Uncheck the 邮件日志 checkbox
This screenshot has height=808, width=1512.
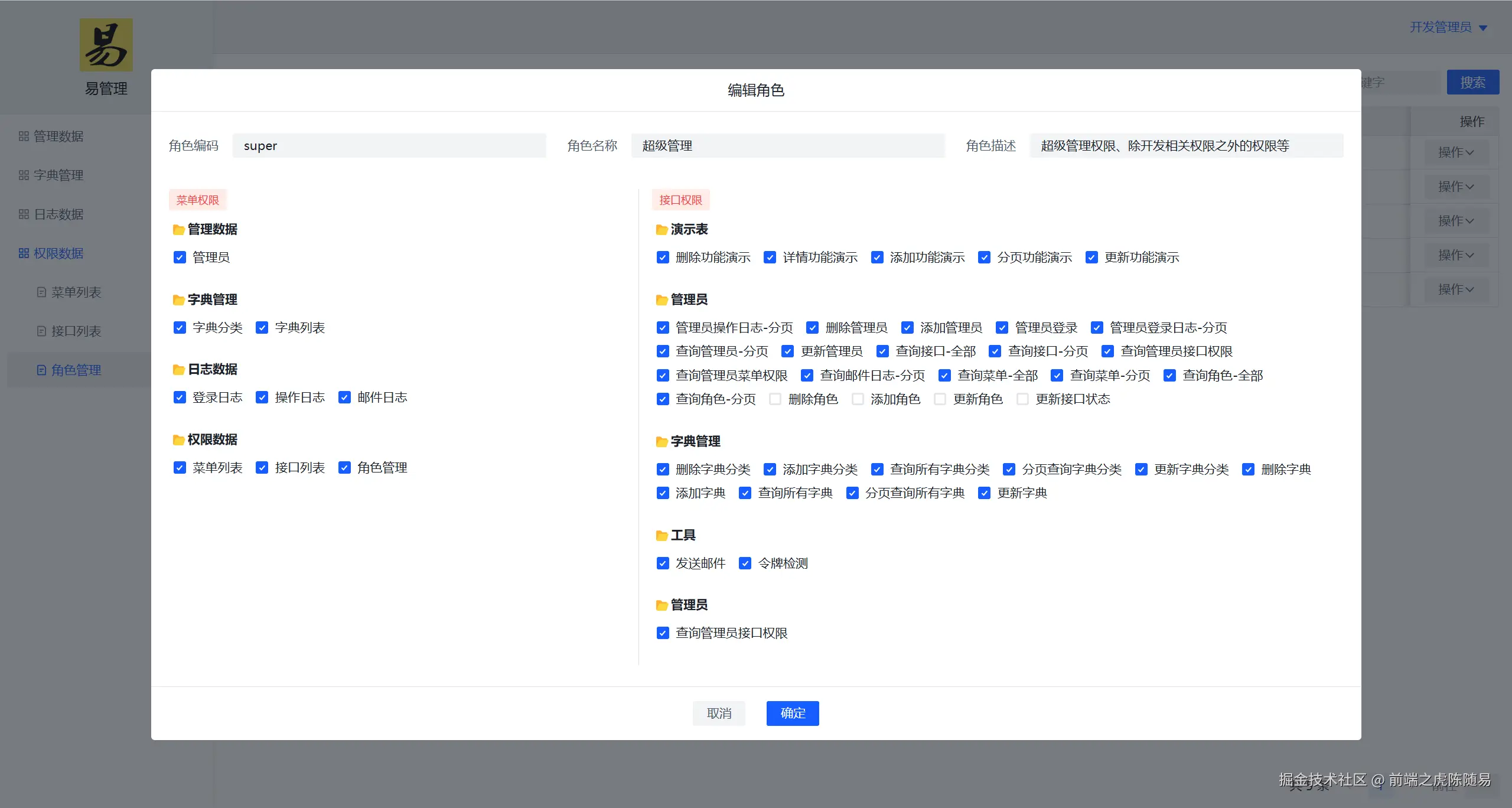pyautogui.click(x=344, y=397)
